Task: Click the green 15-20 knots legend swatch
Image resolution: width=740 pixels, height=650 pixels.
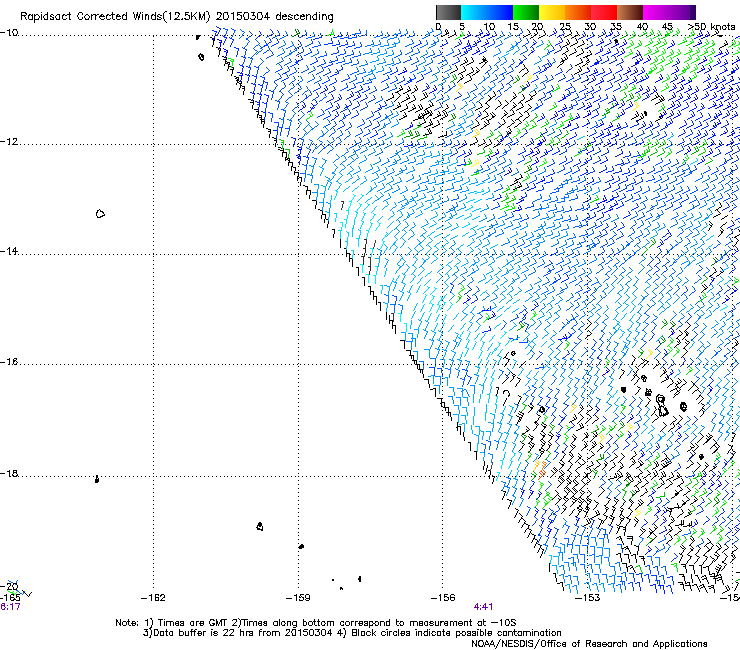Action: click(526, 12)
